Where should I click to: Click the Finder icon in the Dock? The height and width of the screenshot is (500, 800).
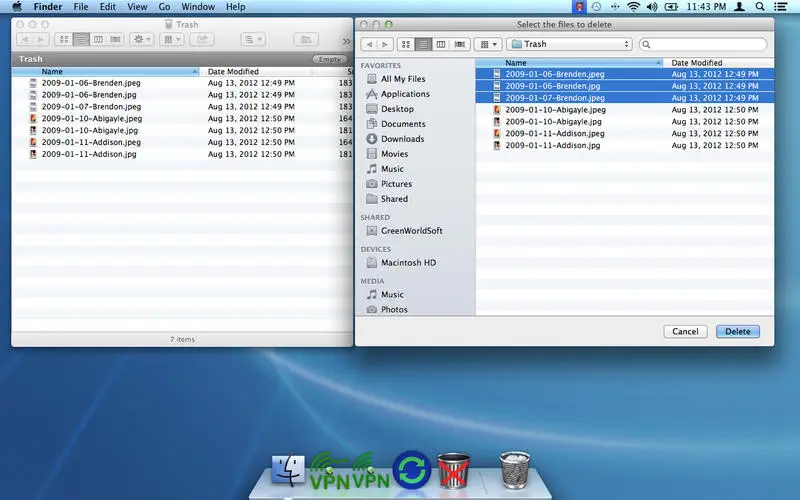coord(288,470)
